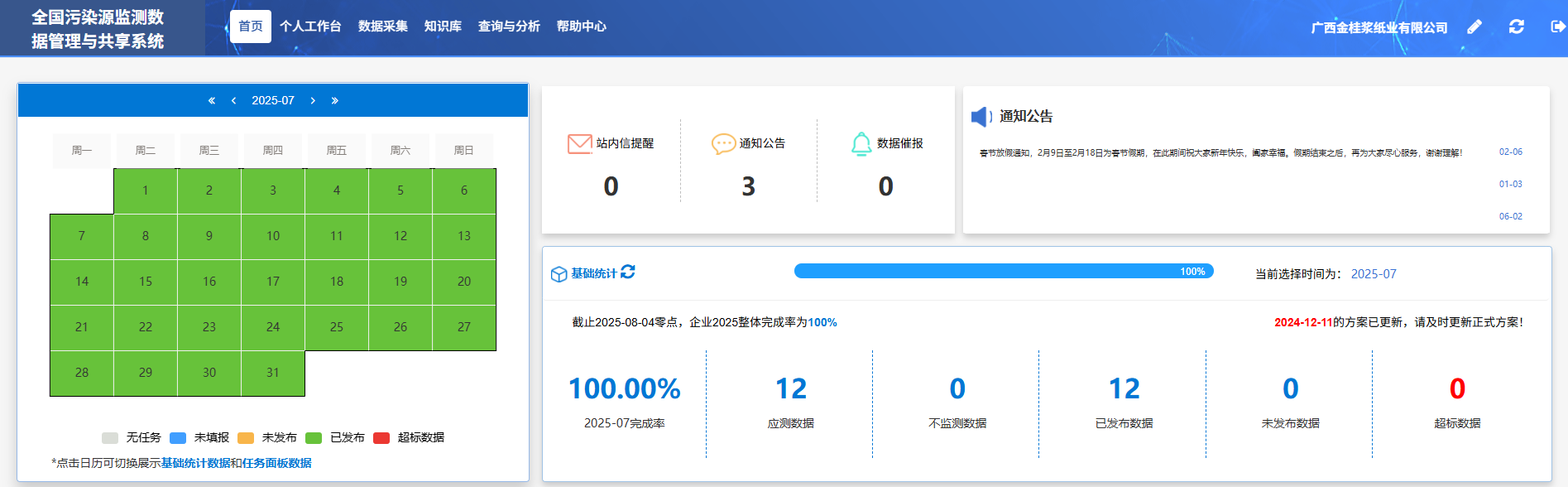This screenshot has height=487, width=1568.
Task: Click the 通知公告 speaker icon
Action: 981,116
